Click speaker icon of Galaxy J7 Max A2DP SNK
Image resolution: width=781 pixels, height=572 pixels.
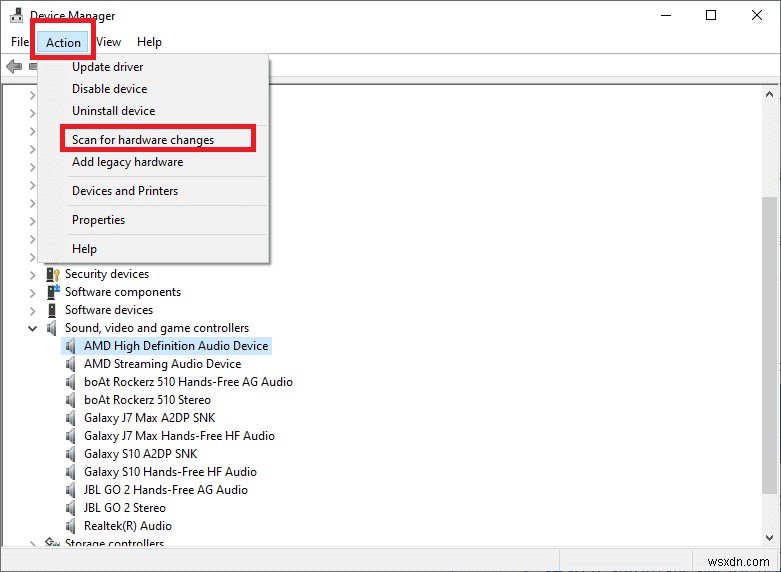click(x=71, y=418)
